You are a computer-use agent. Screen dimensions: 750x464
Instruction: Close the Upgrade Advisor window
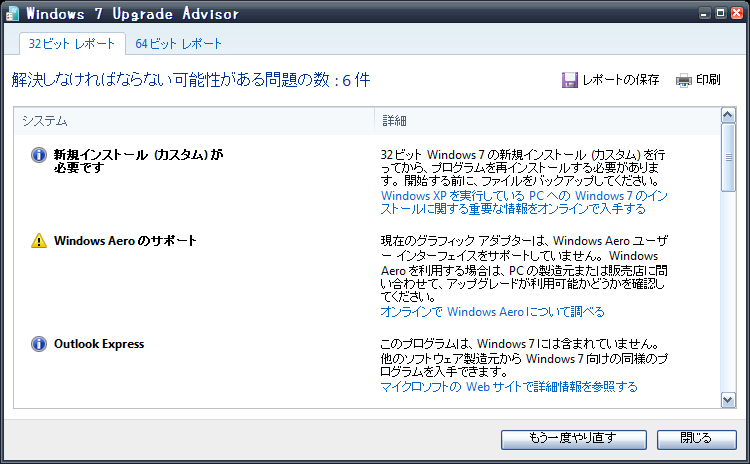pyautogui.click(x=737, y=13)
